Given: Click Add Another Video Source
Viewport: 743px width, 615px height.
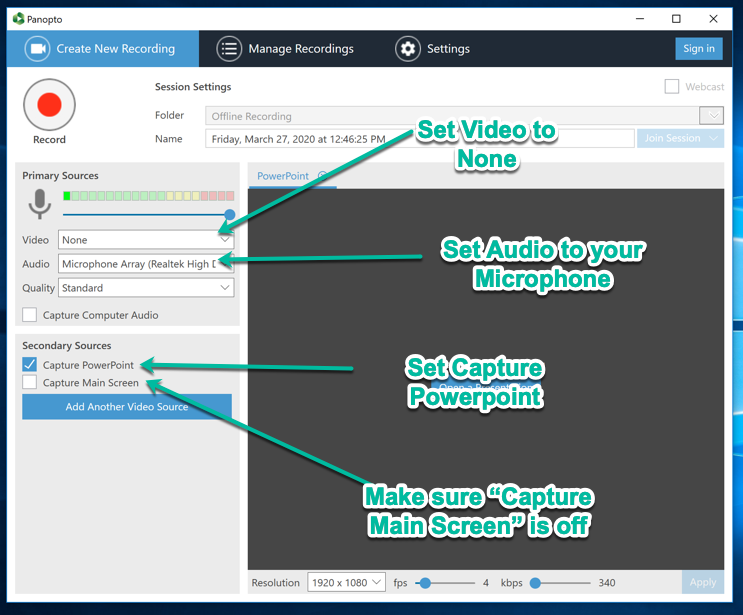Looking at the screenshot, I should (127, 407).
